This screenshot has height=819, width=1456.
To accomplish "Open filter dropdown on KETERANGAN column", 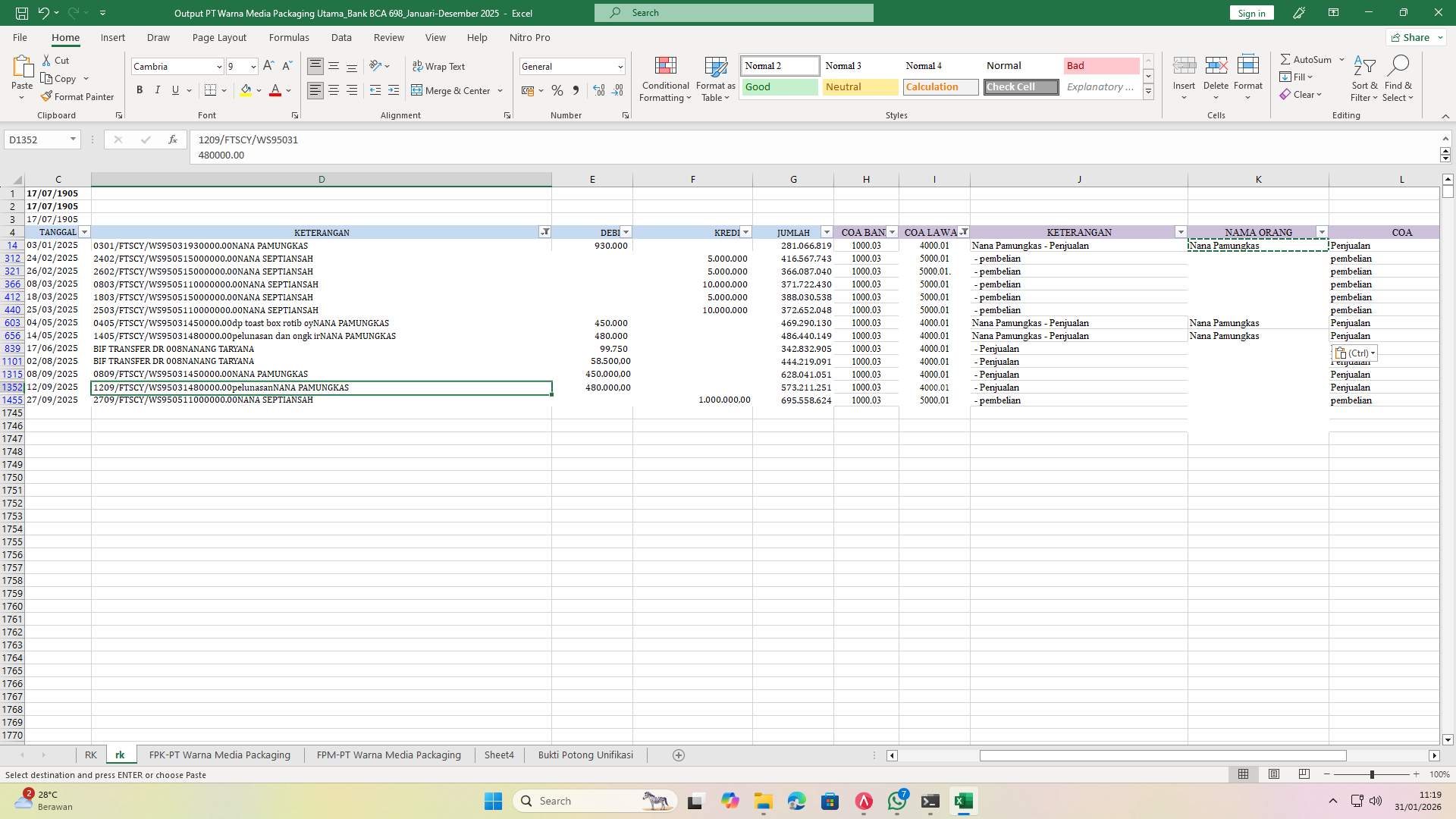I will pyautogui.click(x=545, y=232).
